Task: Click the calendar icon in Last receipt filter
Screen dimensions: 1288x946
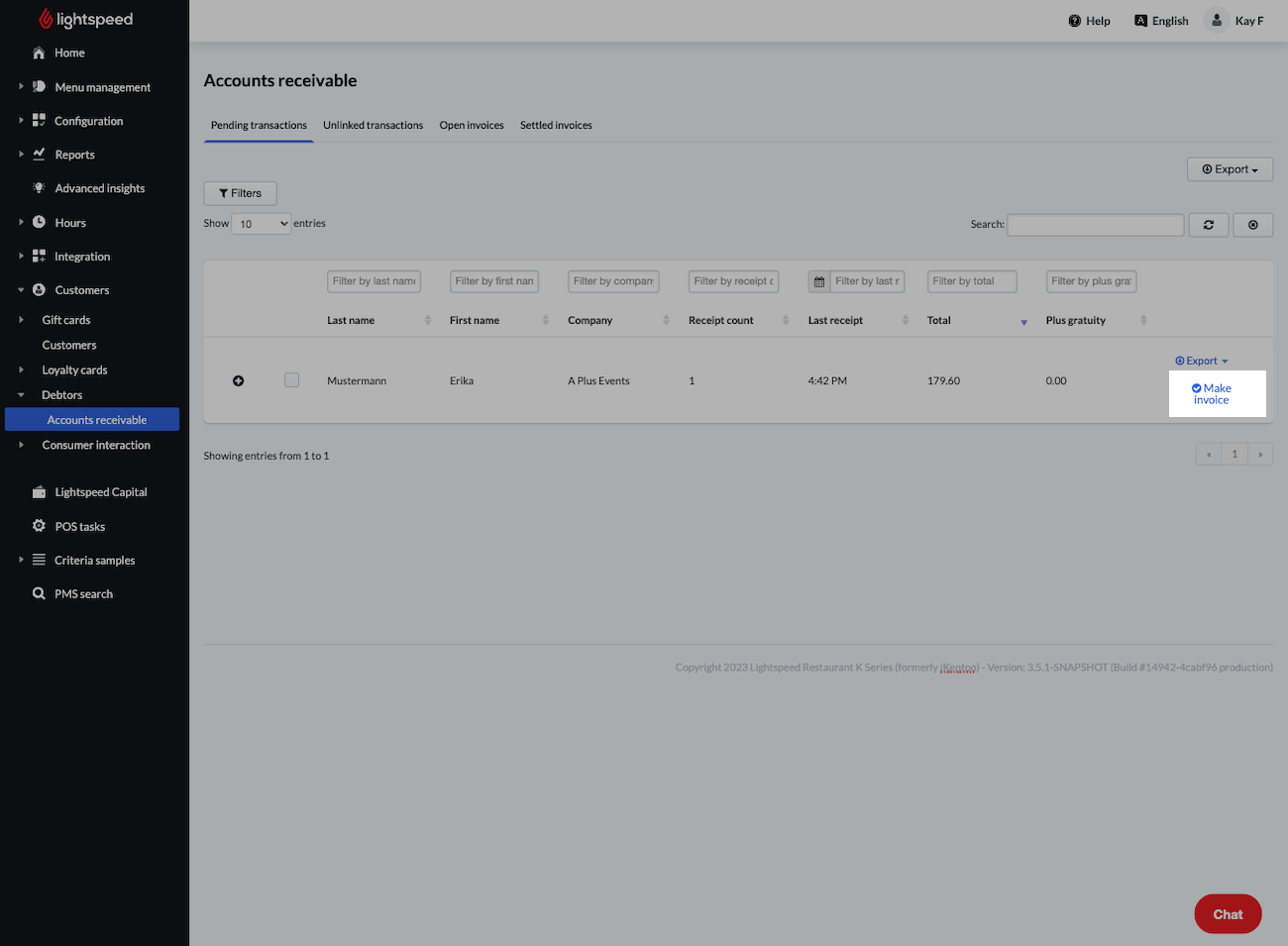Action: pyautogui.click(x=819, y=282)
